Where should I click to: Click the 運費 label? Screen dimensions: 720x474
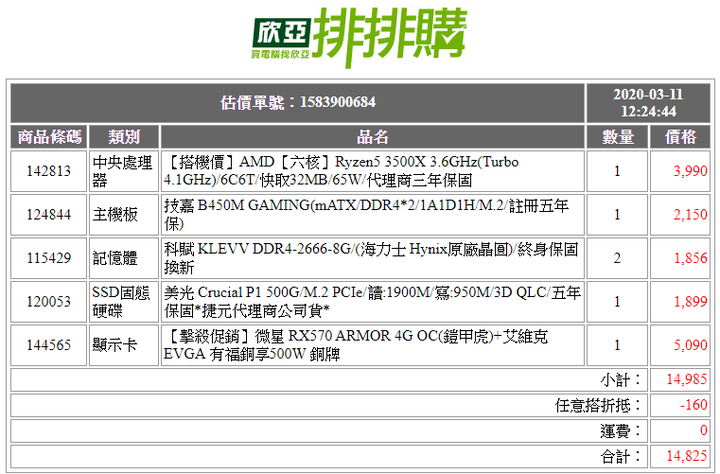[x=621, y=431]
